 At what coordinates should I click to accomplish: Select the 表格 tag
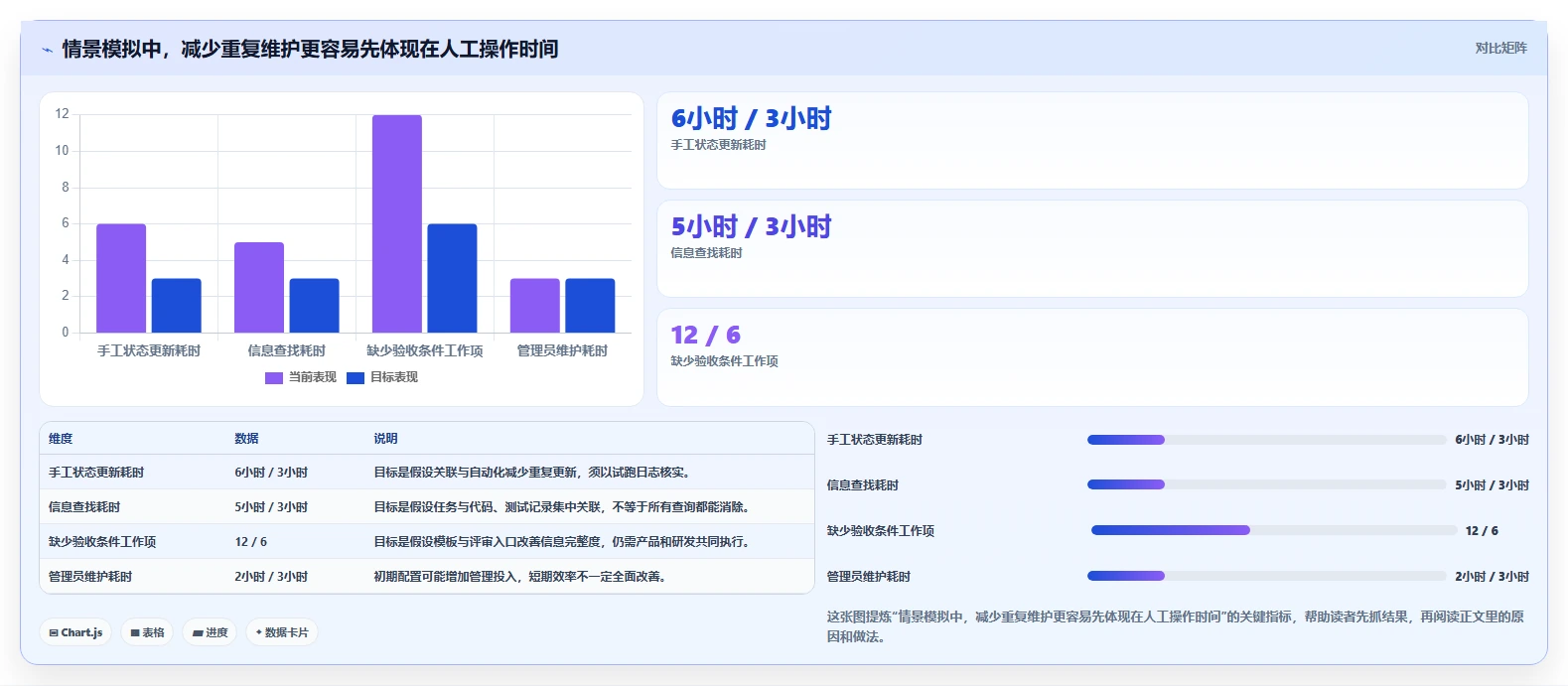point(147,632)
